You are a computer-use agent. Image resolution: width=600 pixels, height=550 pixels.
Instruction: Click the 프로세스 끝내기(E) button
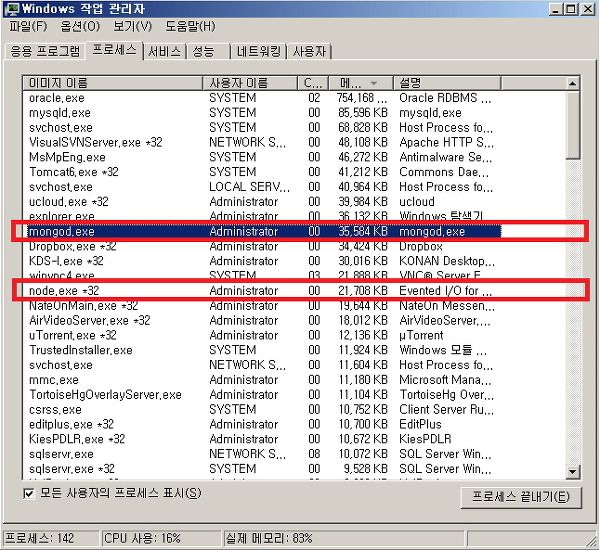521,497
